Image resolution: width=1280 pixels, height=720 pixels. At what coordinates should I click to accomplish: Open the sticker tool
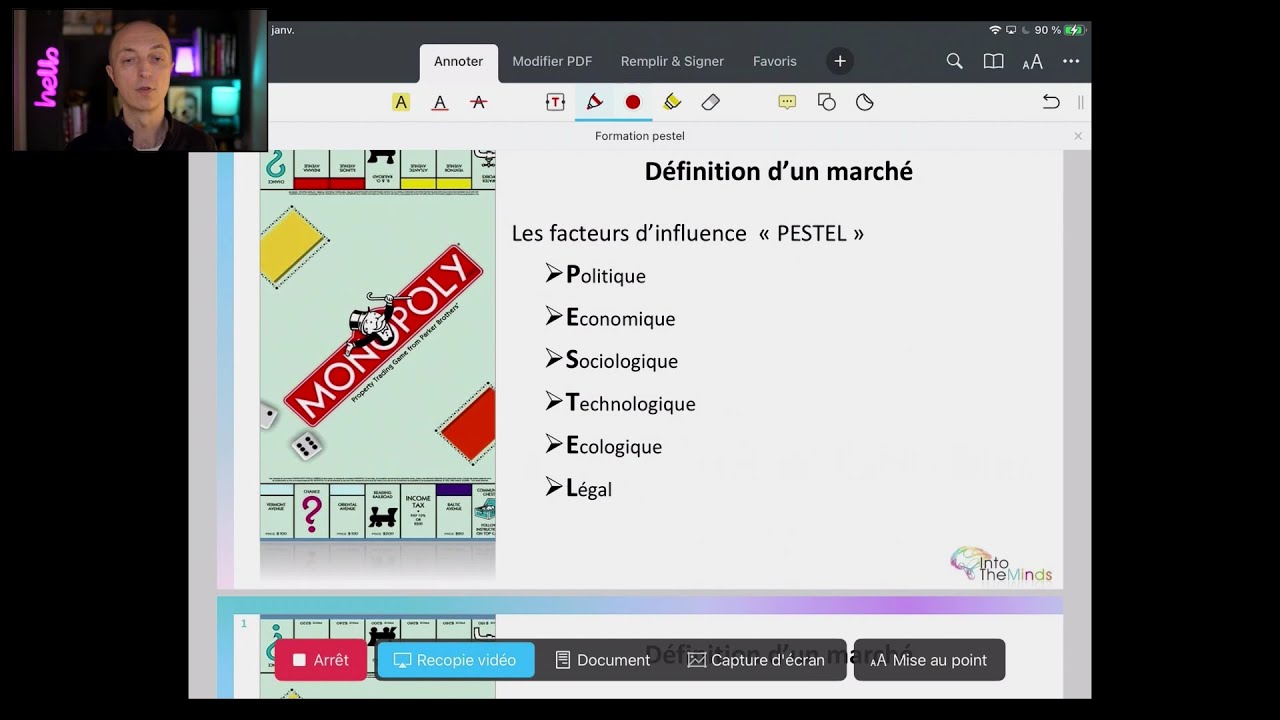coord(865,102)
